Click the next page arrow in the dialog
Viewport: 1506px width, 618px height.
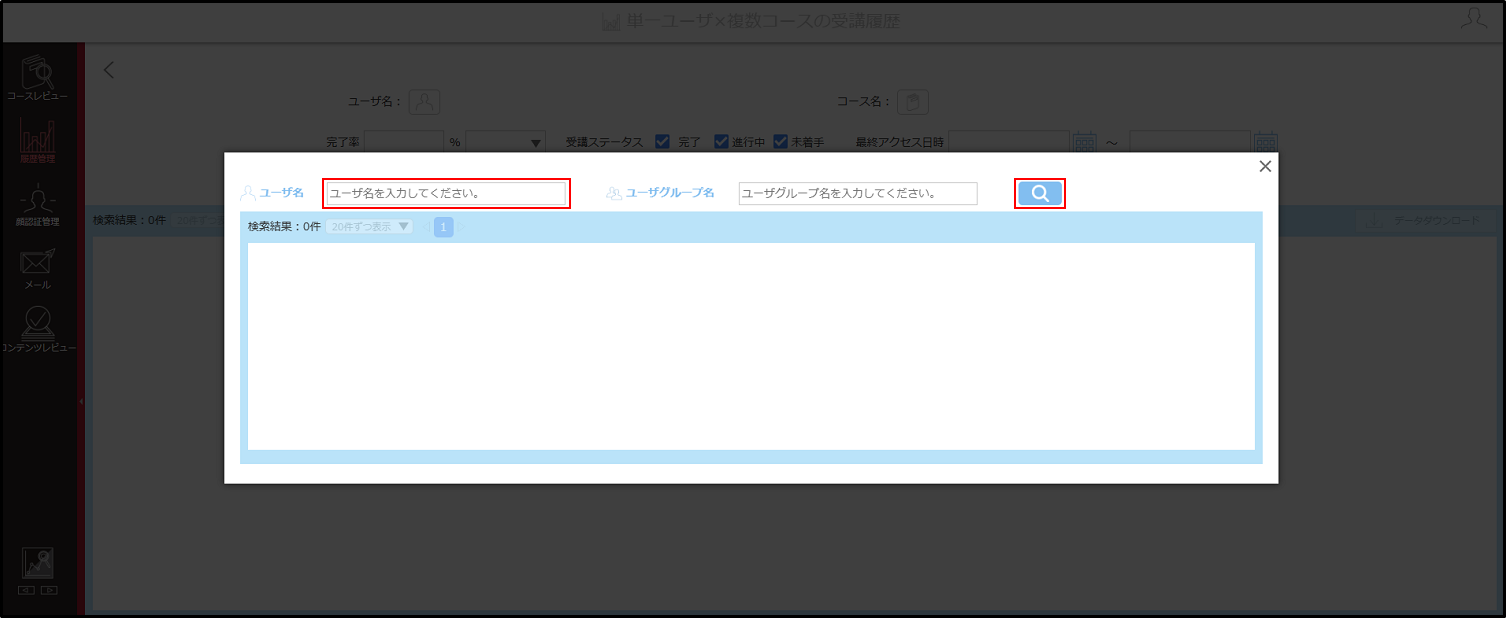[x=460, y=227]
